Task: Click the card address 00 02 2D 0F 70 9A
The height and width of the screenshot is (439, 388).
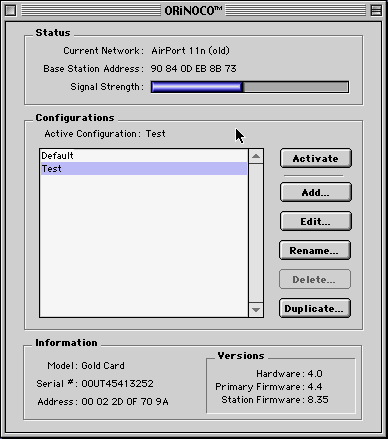Action: pyautogui.click(x=125, y=402)
